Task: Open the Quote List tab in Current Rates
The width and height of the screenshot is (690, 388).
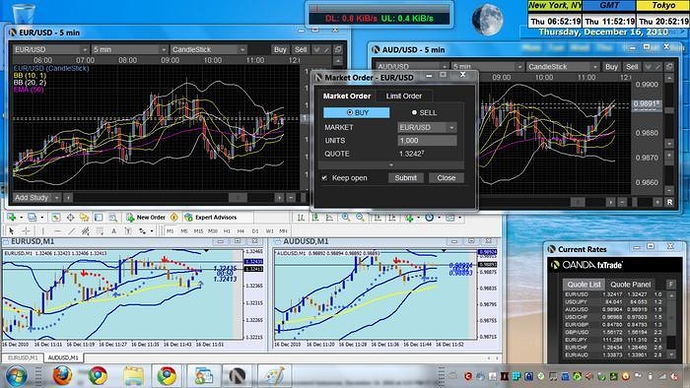Action: (584, 285)
